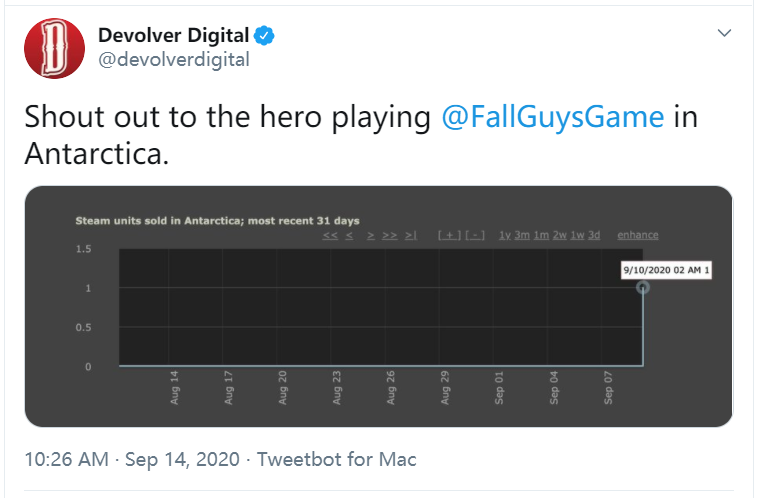
Task: Click the enhance link on chart
Action: pos(638,235)
